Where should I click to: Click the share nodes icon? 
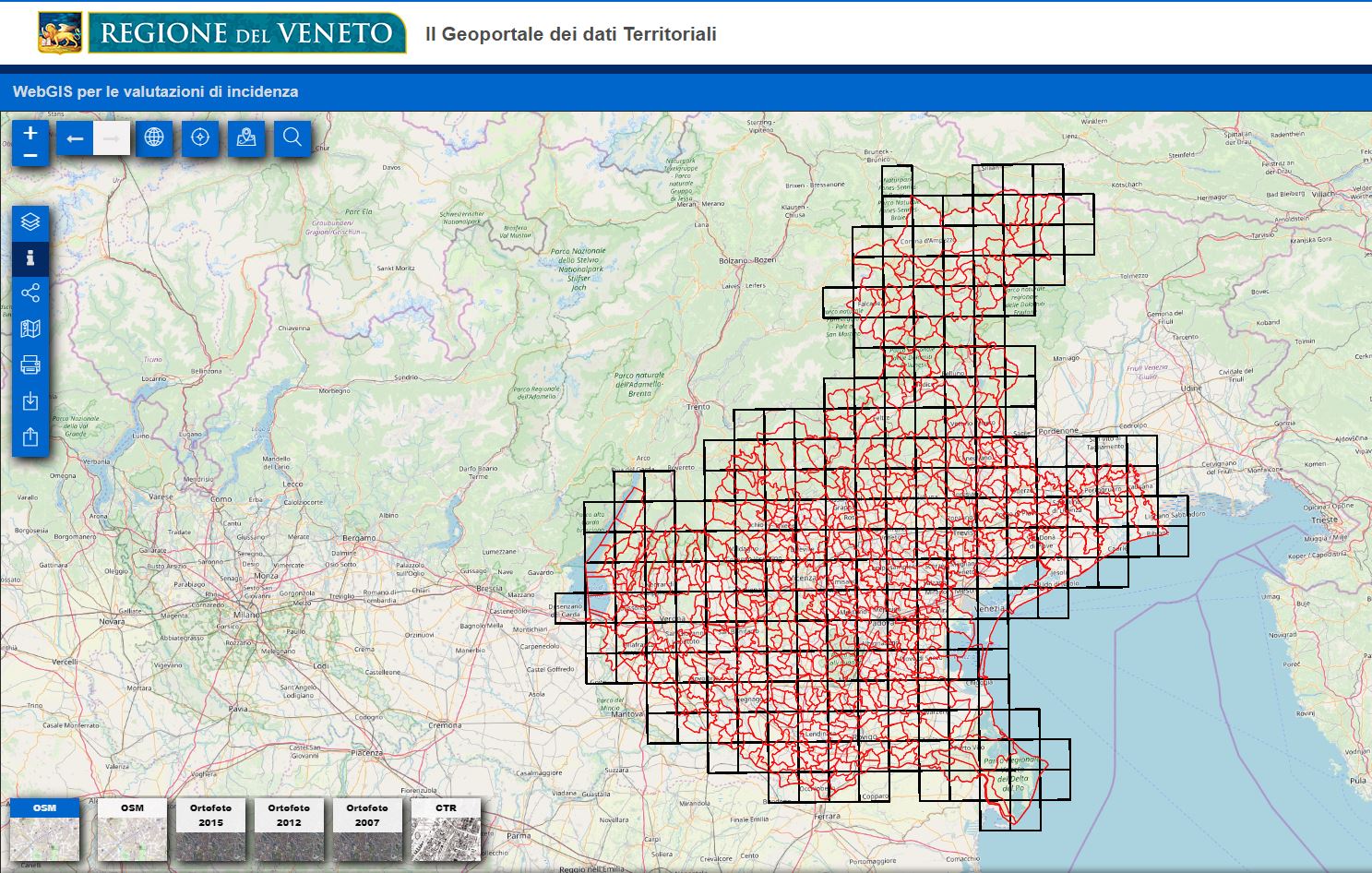(30, 293)
